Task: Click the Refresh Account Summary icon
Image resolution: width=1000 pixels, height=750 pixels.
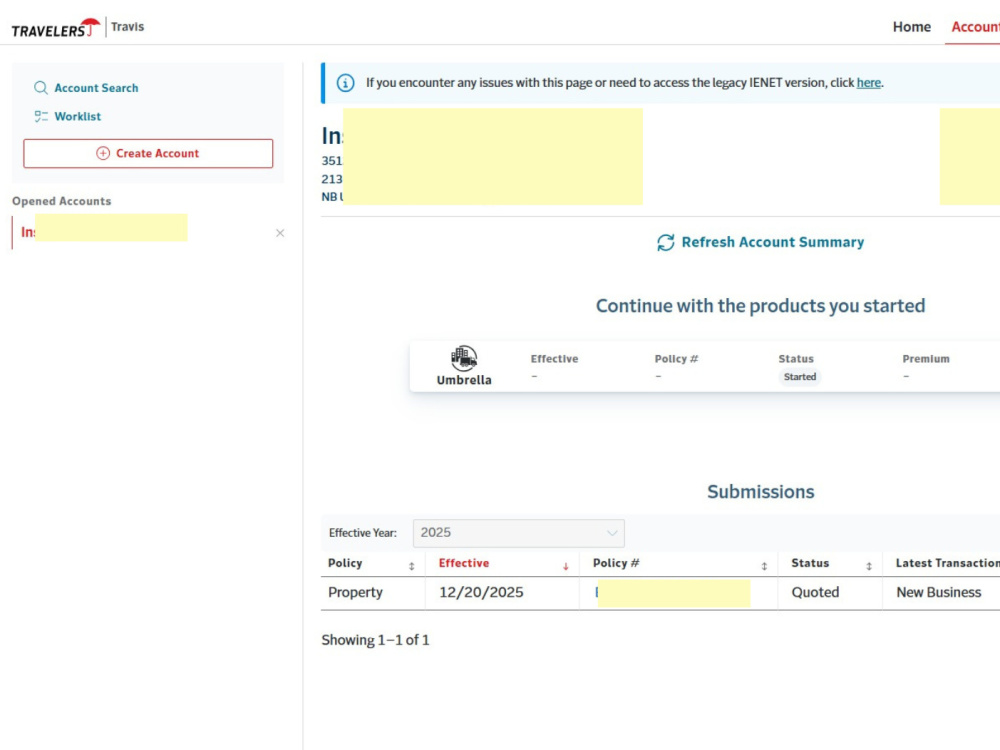Action: coord(665,242)
